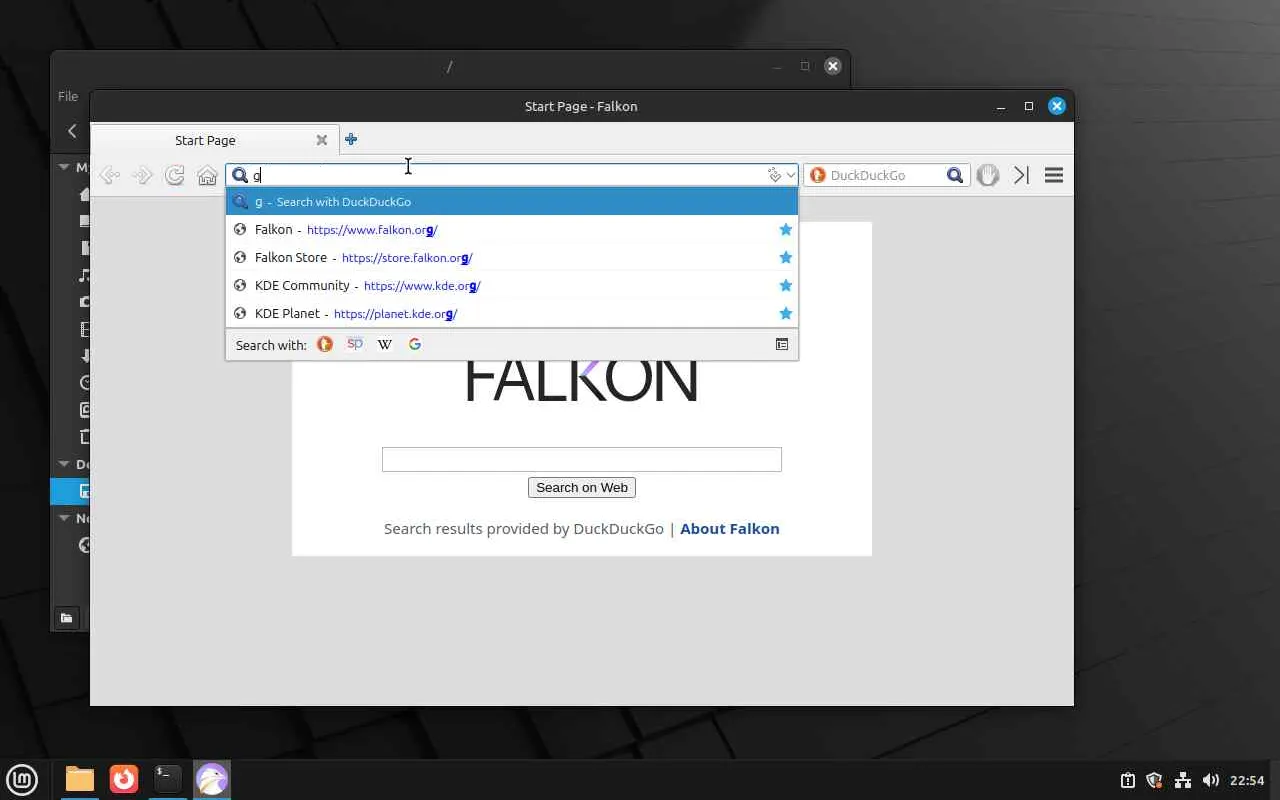Open the Linux Mint start menu
Viewport: 1280px width, 800px height.
click(22, 779)
